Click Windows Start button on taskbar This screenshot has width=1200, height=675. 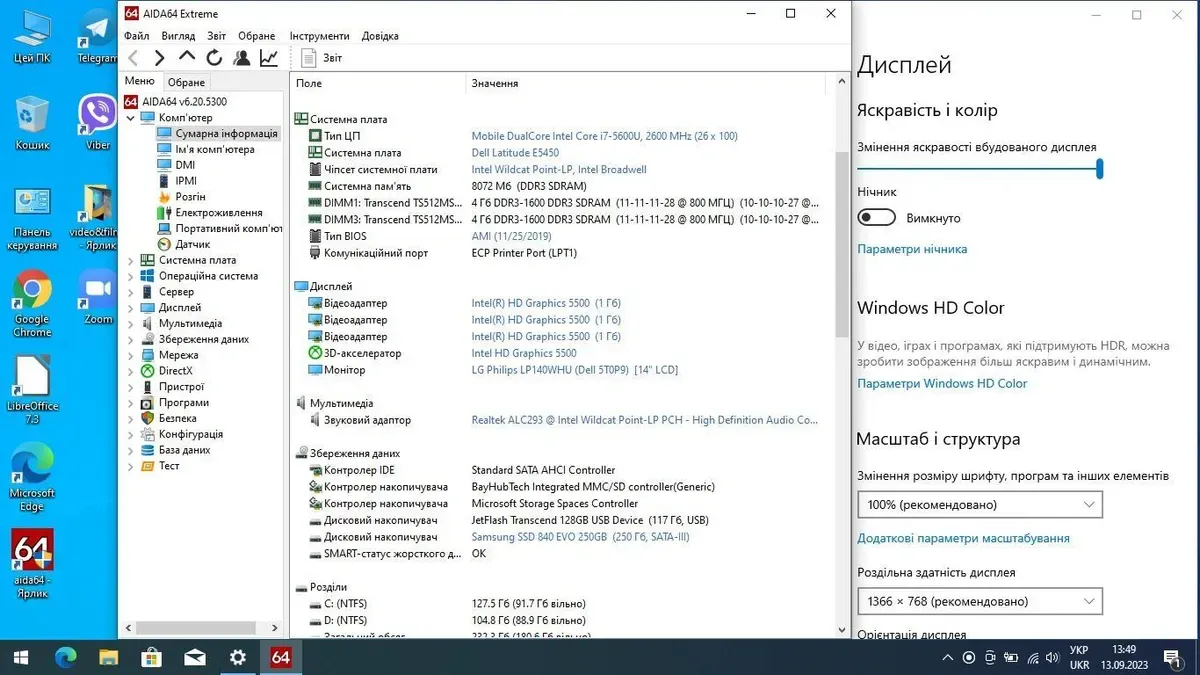tap(21, 657)
